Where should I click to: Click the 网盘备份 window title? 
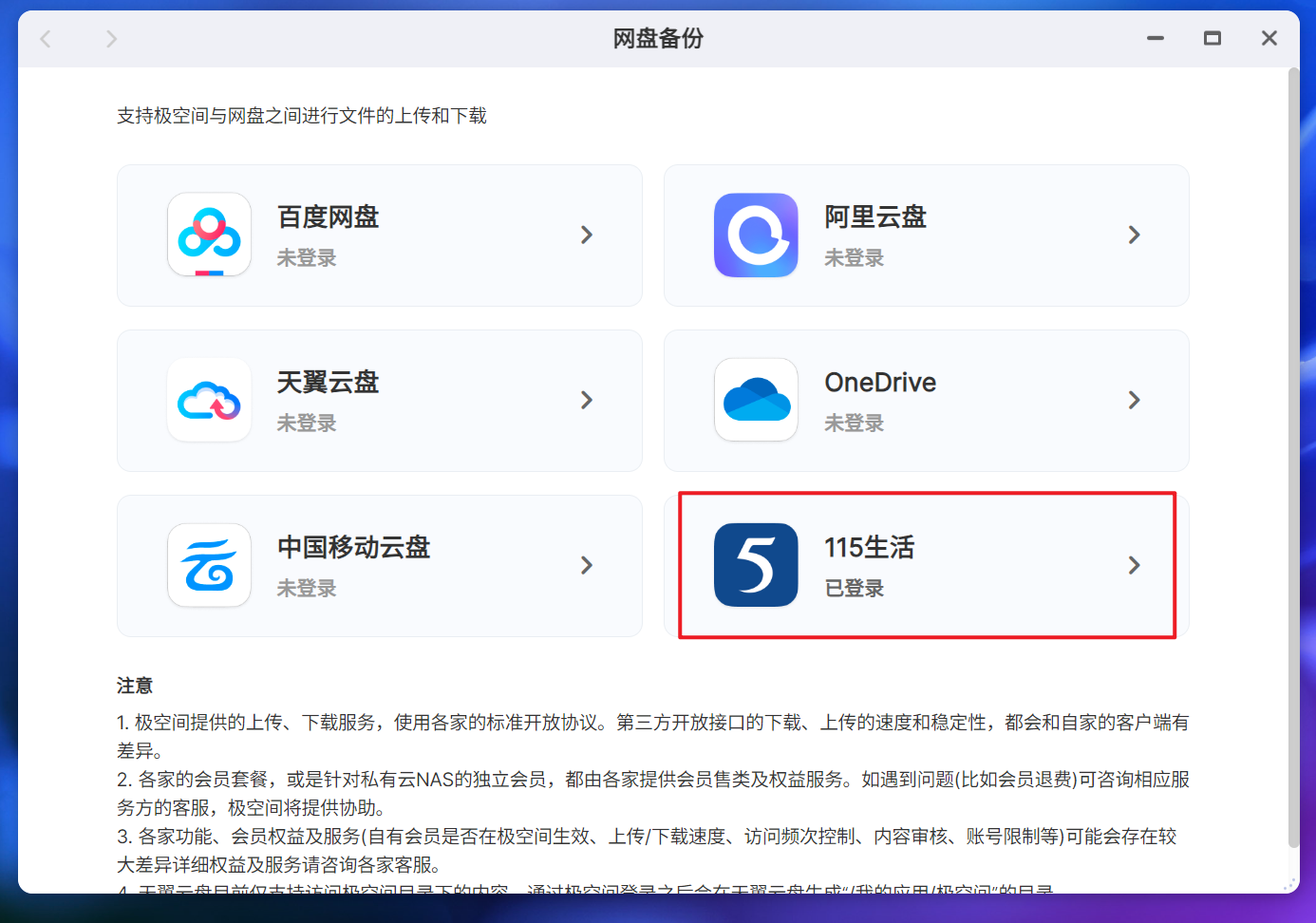(x=658, y=39)
